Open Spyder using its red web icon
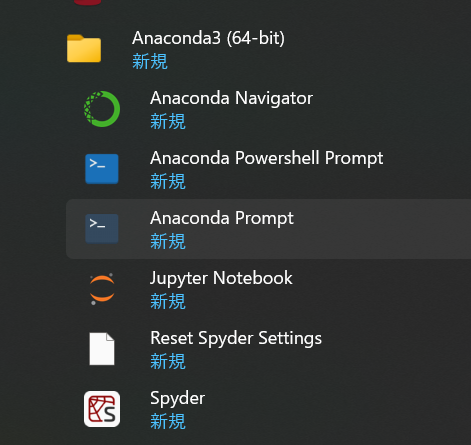This screenshot has width=471, height=445. (102, 409)
